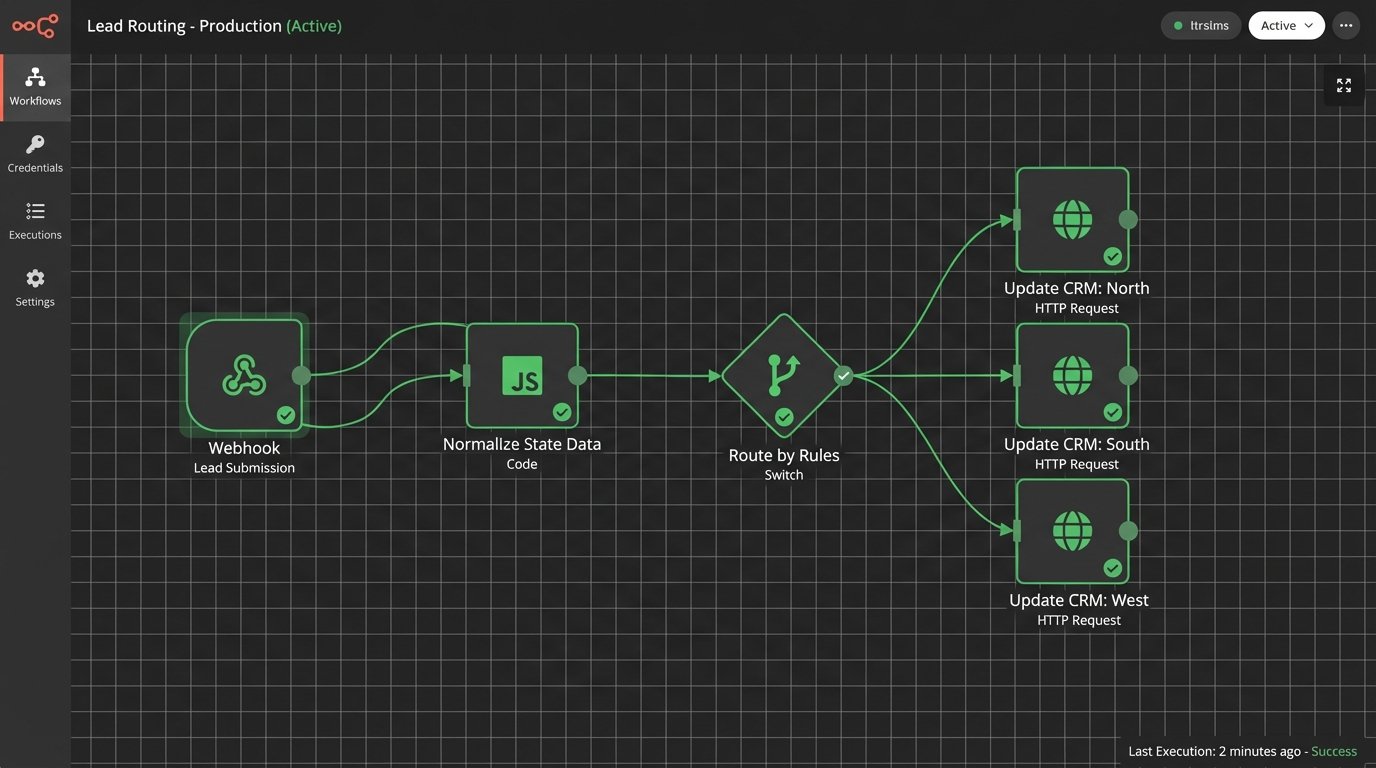Click the green output connector of Route by Rules
Image resolution: width=1376 pixels, height=768 pixels.
point(843,377)
